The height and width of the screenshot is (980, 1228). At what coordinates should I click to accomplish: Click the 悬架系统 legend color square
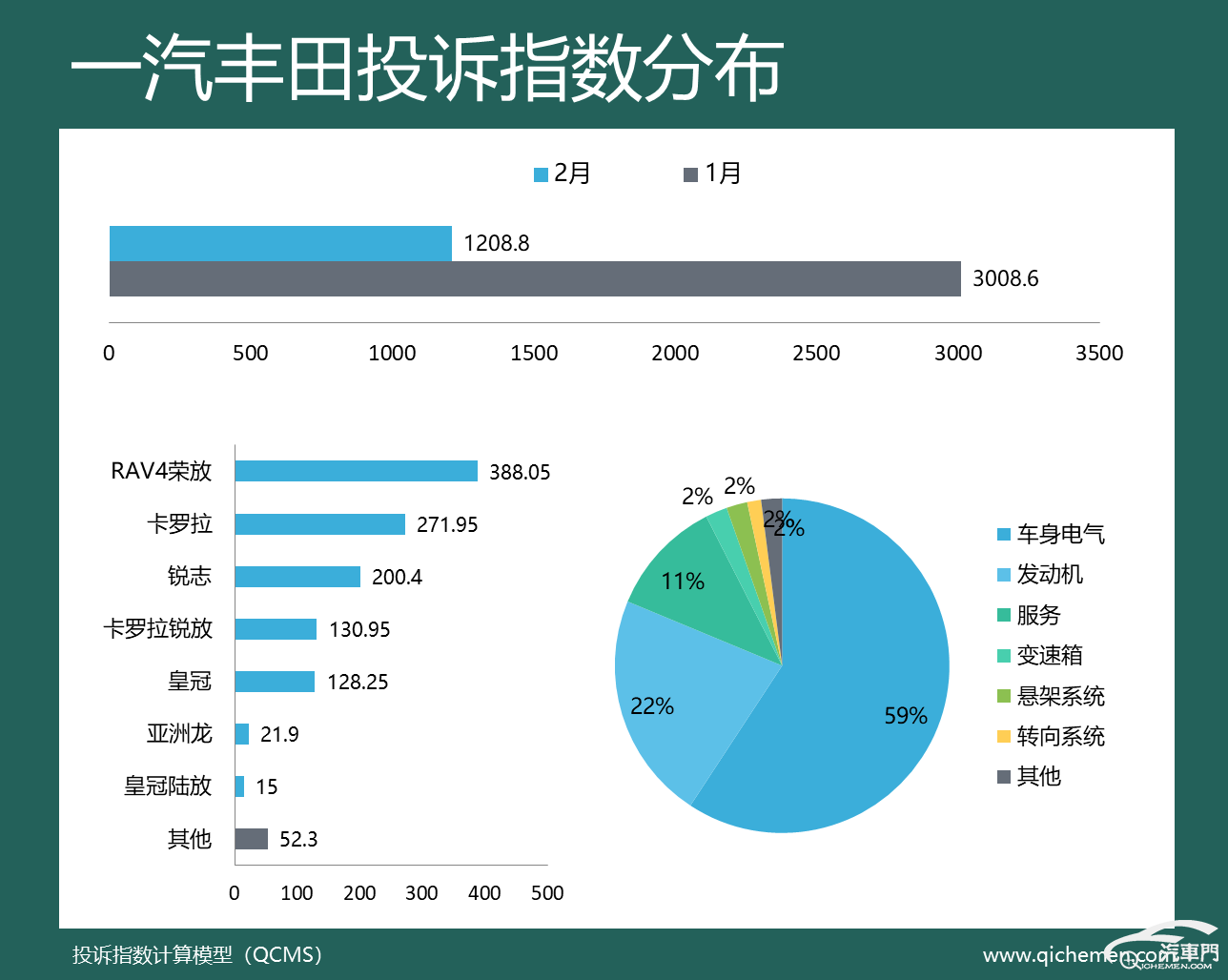tap(1003, 696)
